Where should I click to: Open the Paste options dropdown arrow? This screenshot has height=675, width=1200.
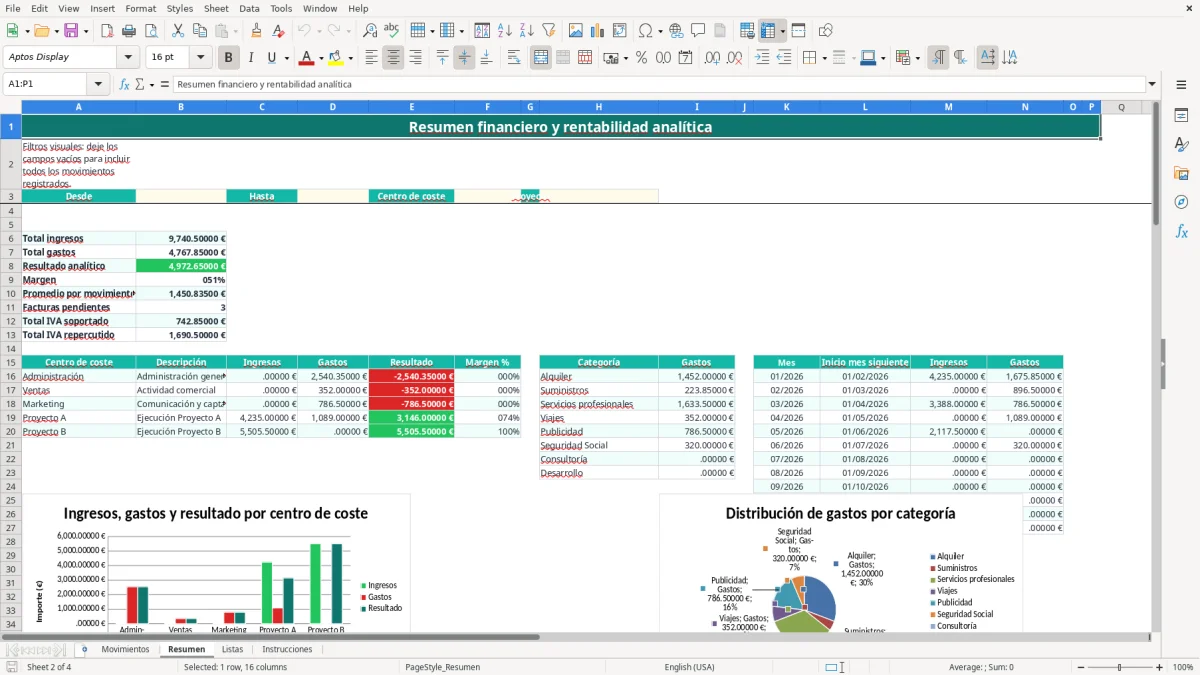235,30
